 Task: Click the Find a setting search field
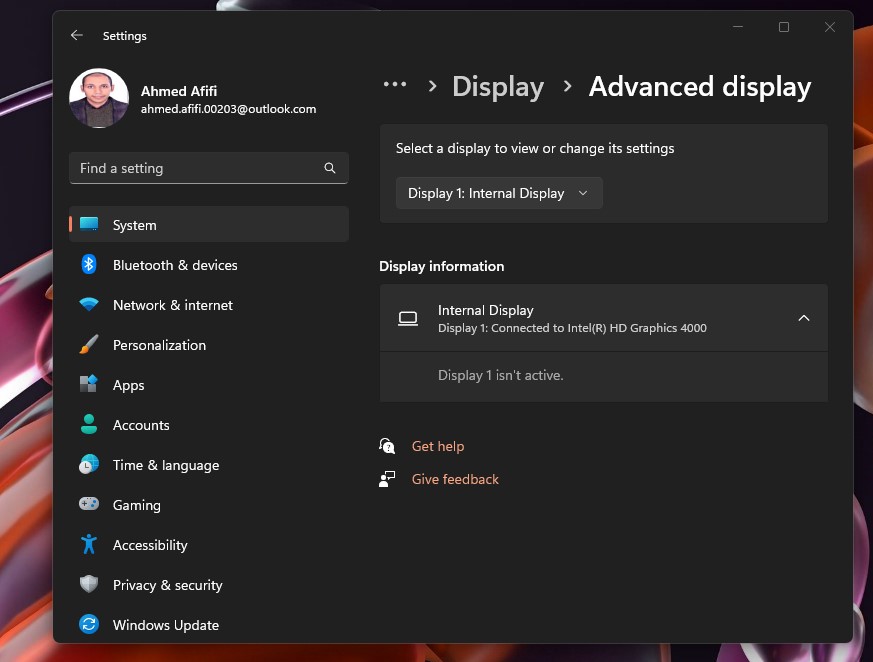tap(198, 168)
